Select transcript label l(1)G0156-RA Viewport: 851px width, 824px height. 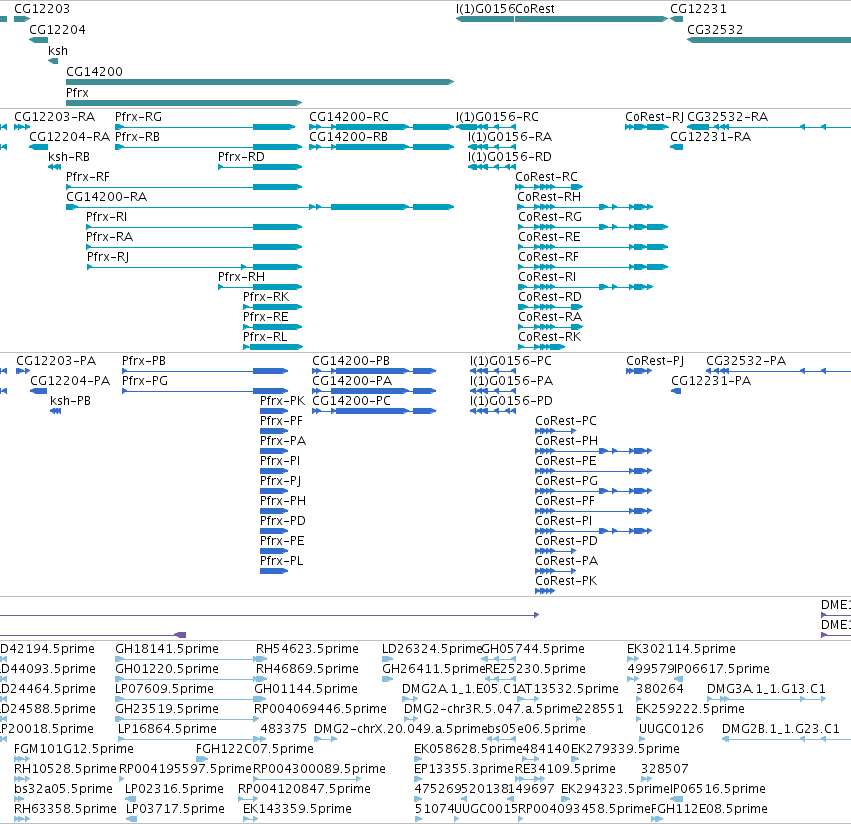point(510,137)
